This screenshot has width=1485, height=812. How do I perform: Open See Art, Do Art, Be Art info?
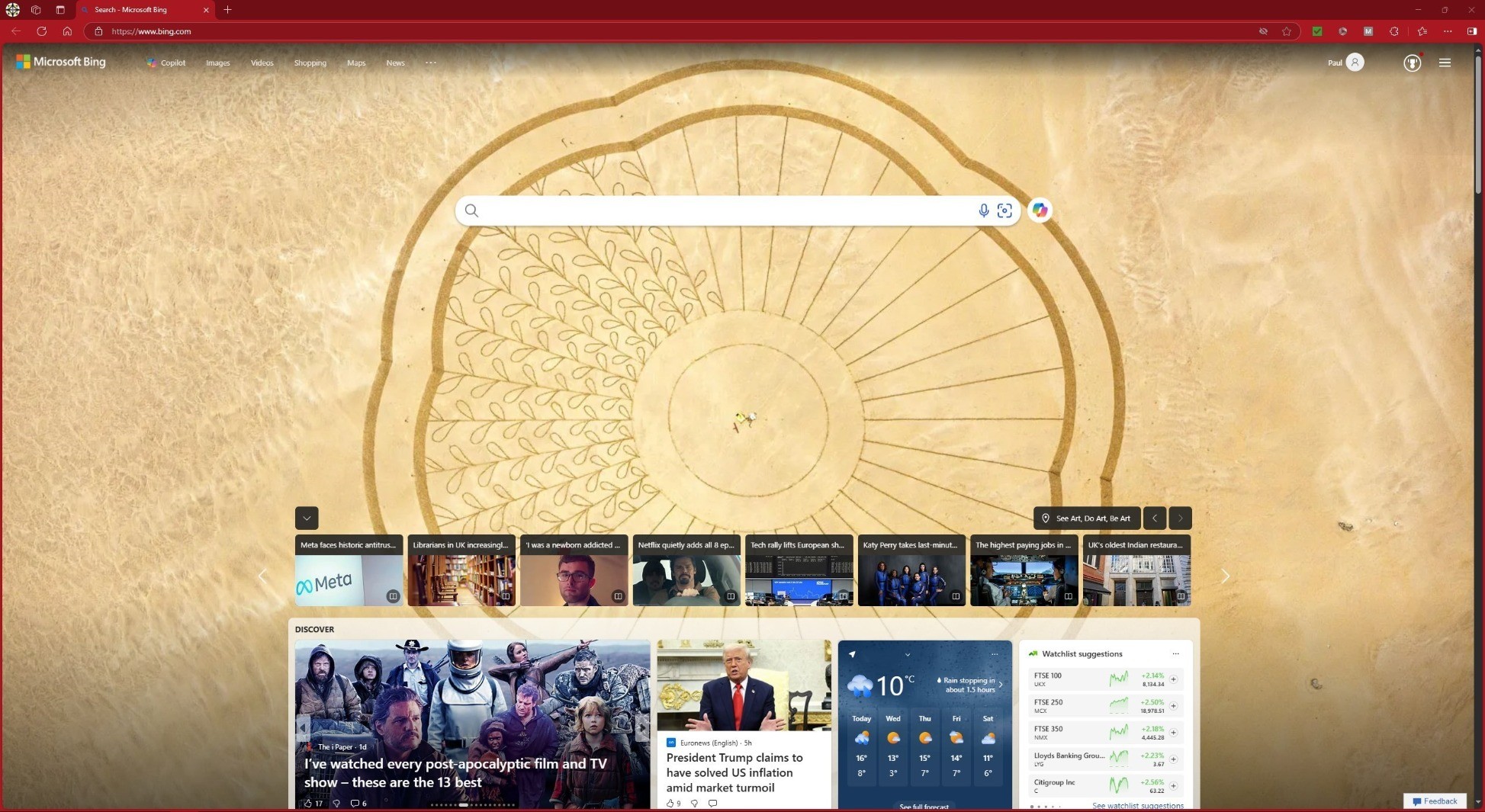1087,518
